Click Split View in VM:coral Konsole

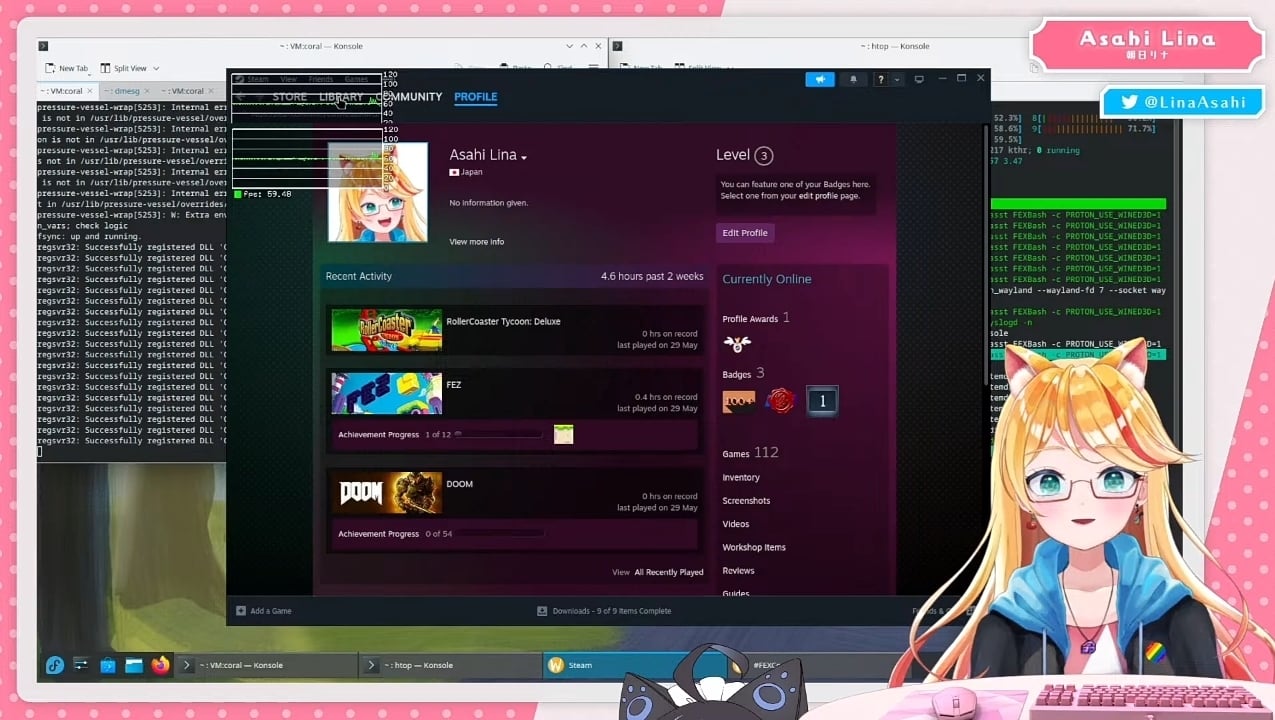point(123,68)
